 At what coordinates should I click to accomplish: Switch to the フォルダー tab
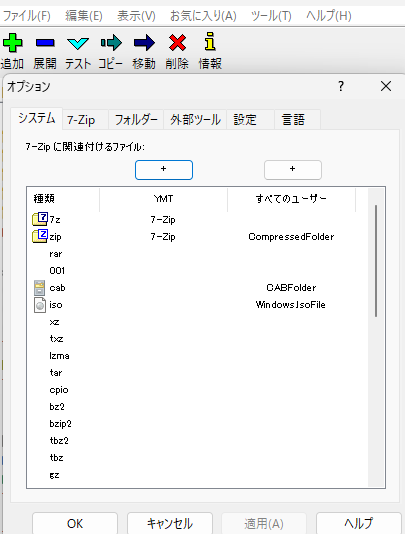coord(136,120)
